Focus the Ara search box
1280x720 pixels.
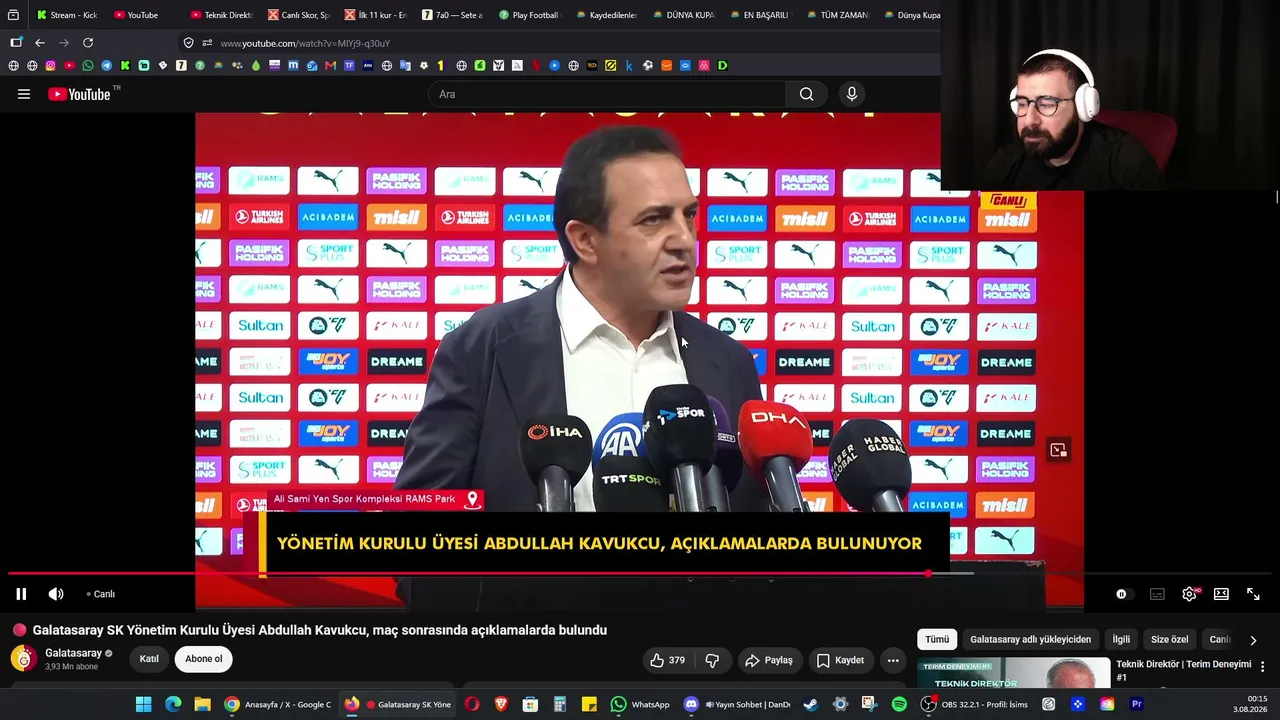(607, 94)
